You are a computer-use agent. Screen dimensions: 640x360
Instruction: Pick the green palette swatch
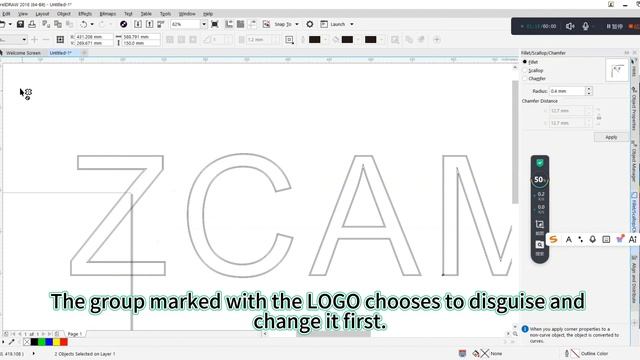pos(42,342)
